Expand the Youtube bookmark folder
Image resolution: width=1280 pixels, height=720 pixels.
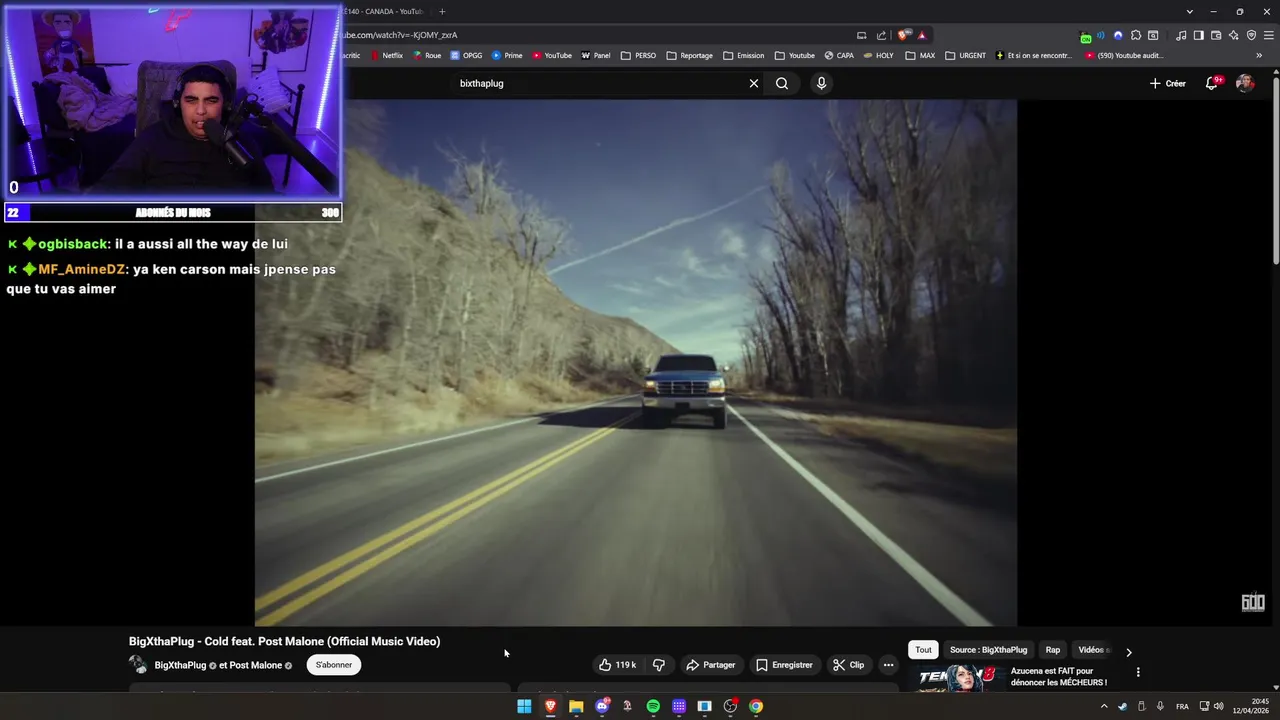click(794, 55)
